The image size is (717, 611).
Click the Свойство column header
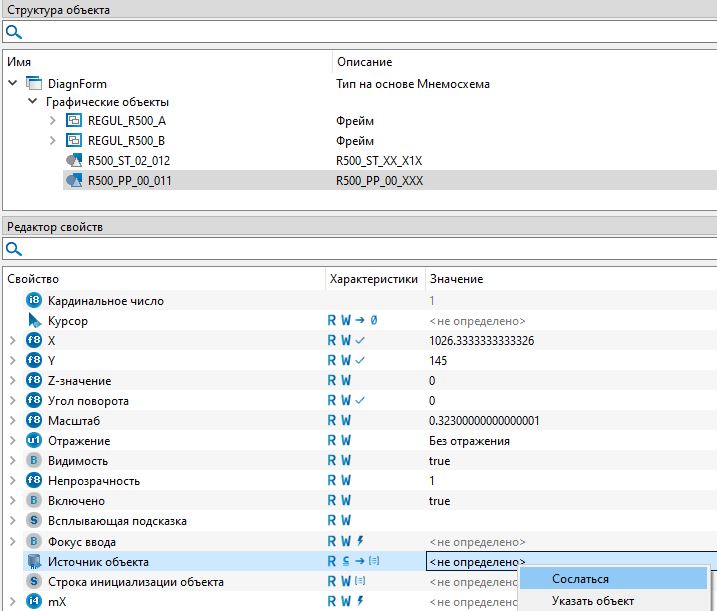34,279
